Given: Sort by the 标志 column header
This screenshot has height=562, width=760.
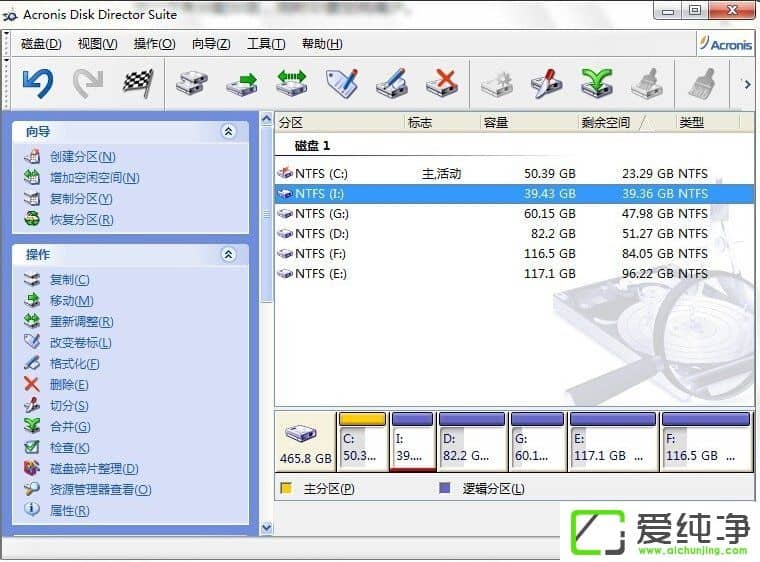Looking at the screenshot, I should [x=442, y=123].
